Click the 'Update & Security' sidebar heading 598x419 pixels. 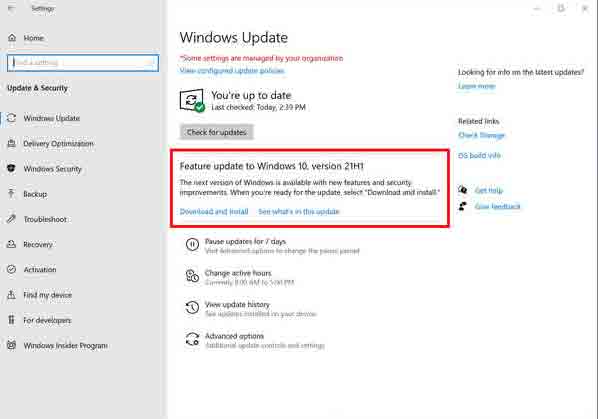37,88
